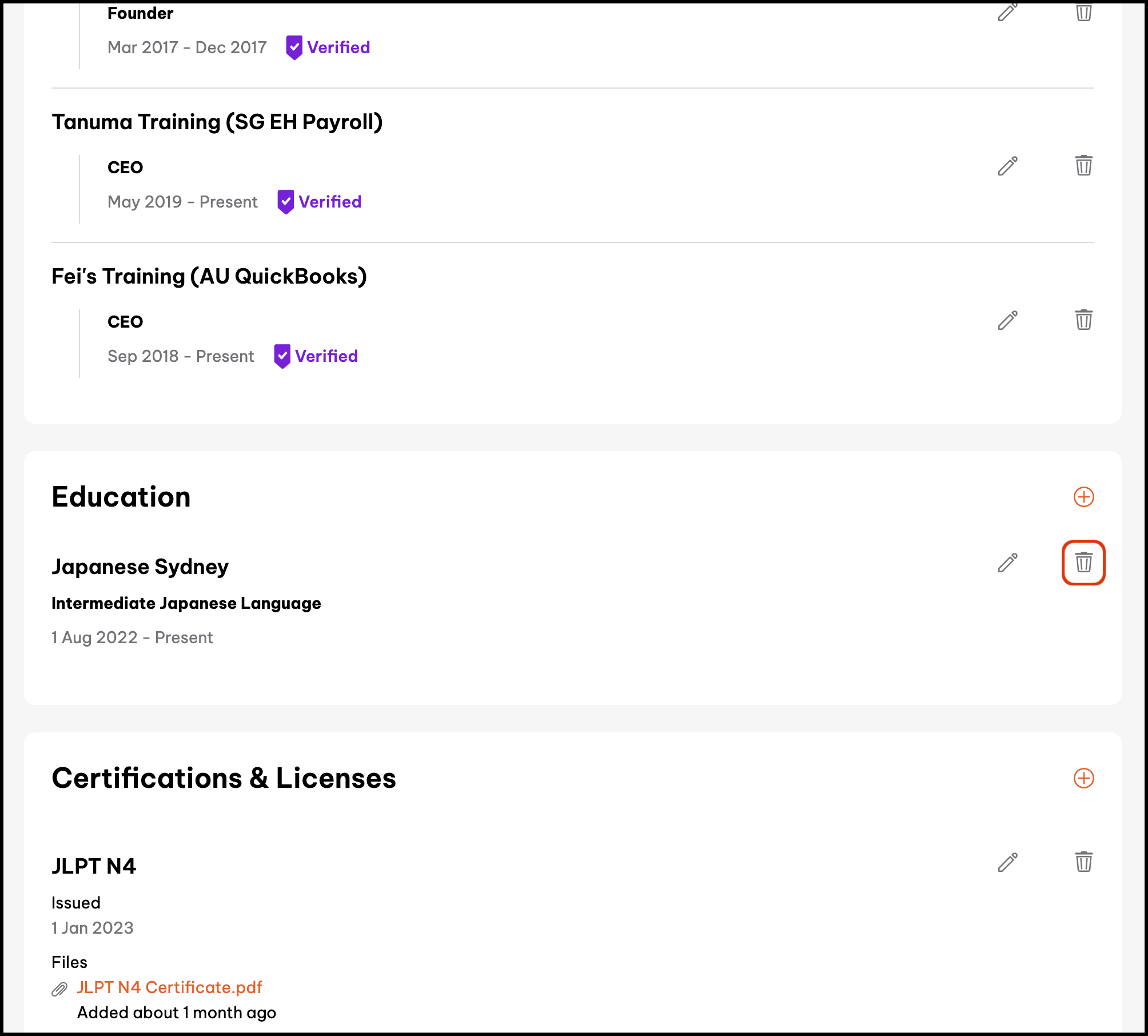
Task: Delete the JLPT N4 certification
Action: 1083,862
